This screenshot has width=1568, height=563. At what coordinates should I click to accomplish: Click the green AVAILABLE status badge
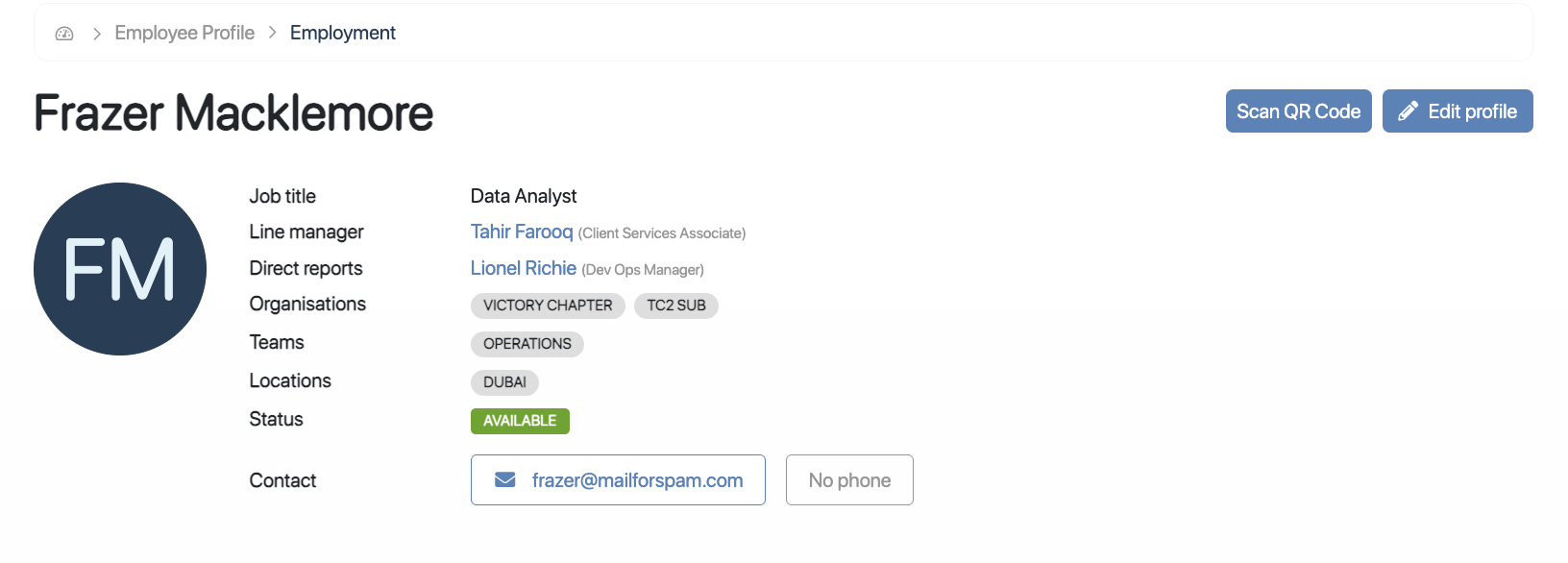tap(520, 421)
